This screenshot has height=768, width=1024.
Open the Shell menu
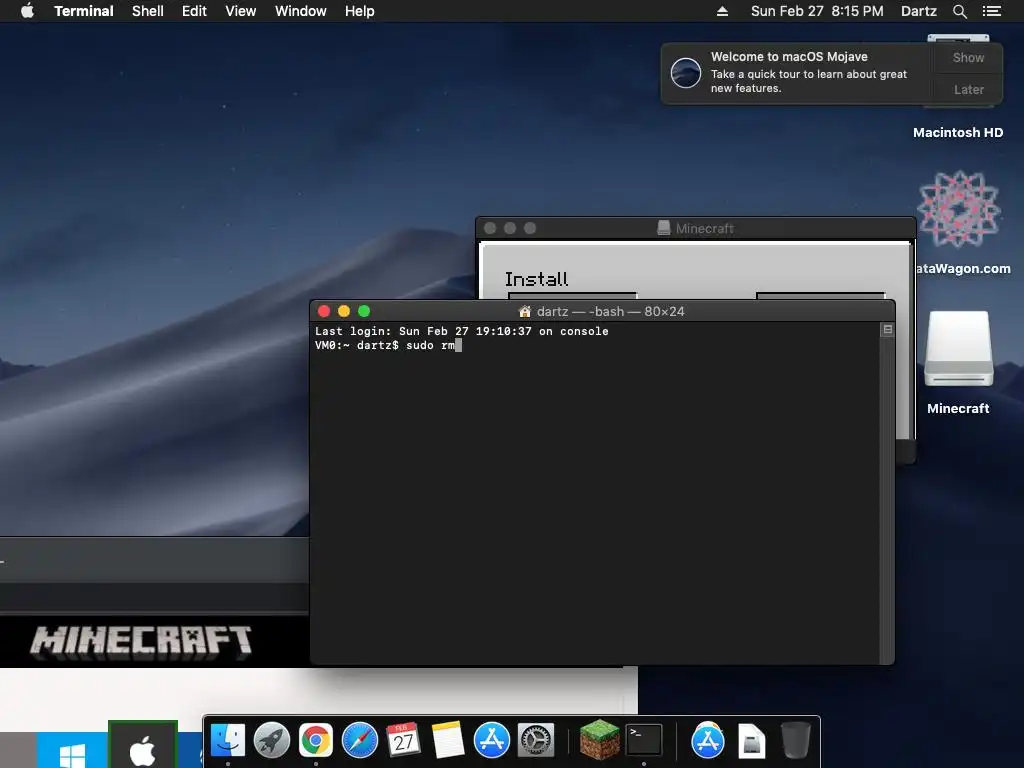pos(148,11)
